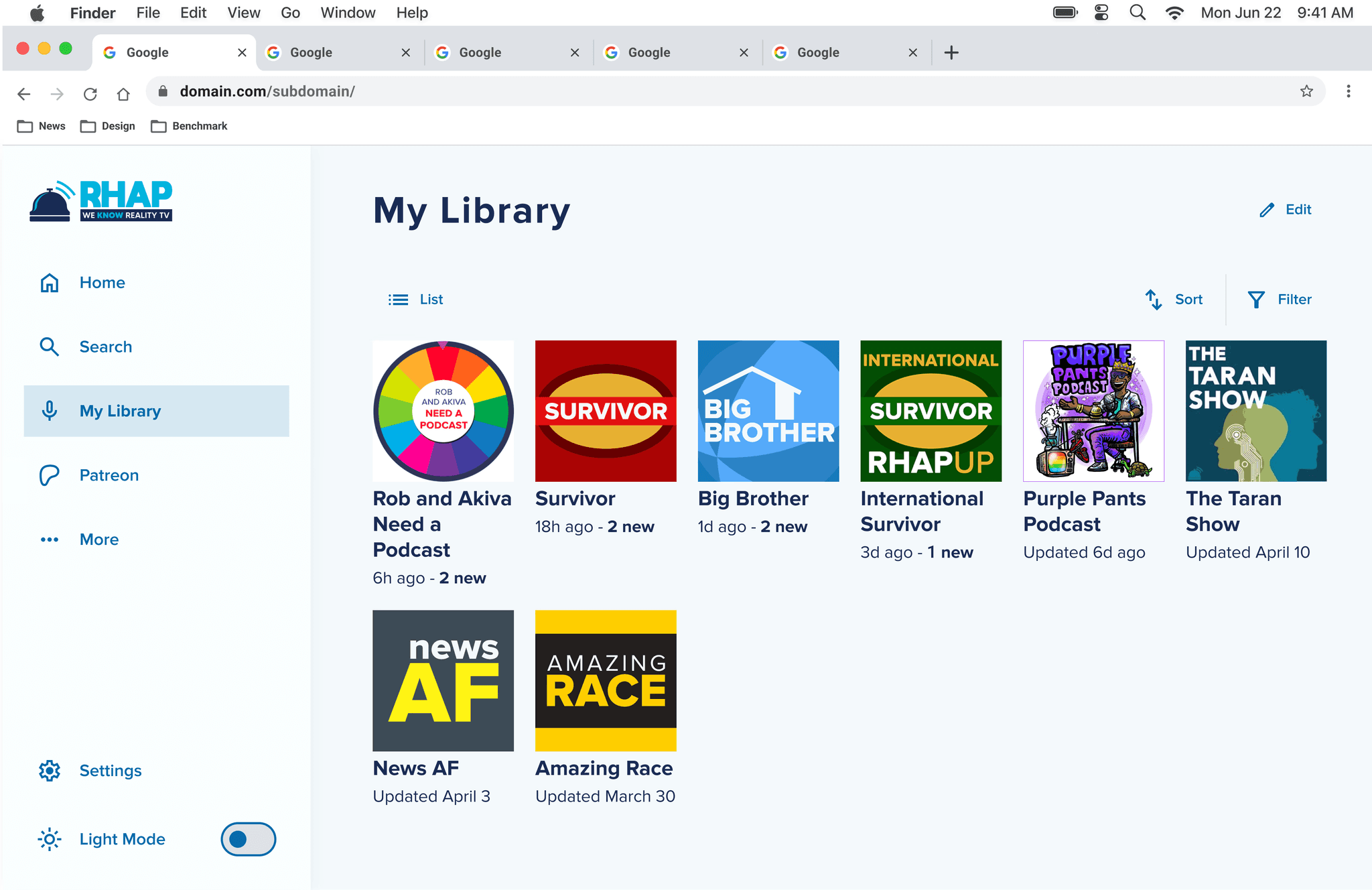1372x890 pixels.
Task: Click the Sort arrows icon
Action: coord(1154,300)
